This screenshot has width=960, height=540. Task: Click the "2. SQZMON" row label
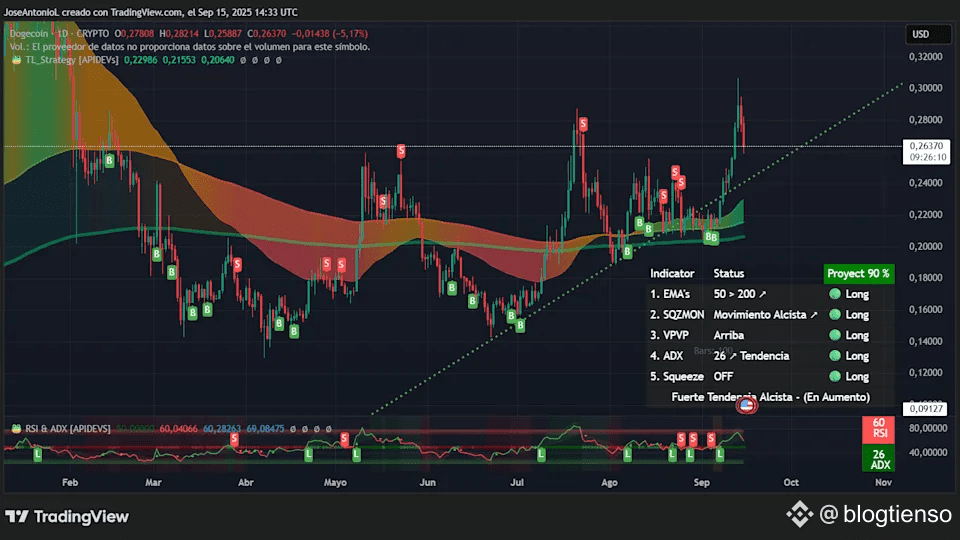677,315
